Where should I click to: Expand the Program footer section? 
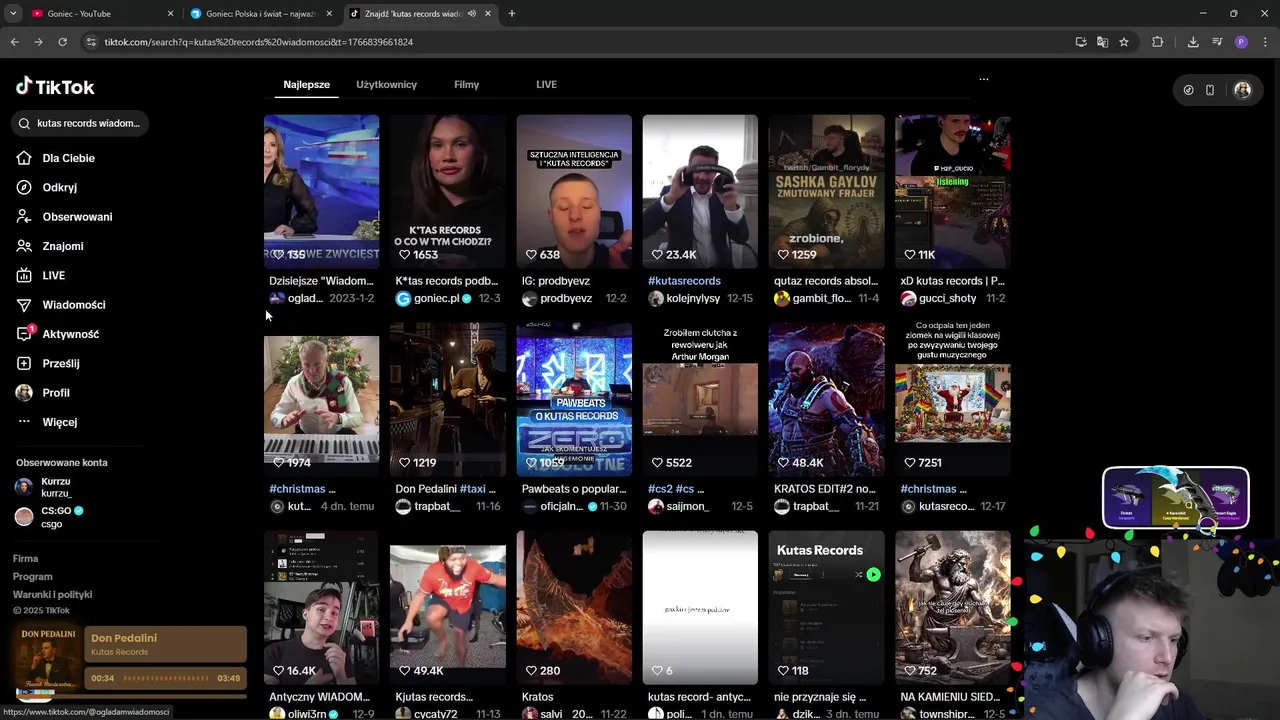coord(33,577)
